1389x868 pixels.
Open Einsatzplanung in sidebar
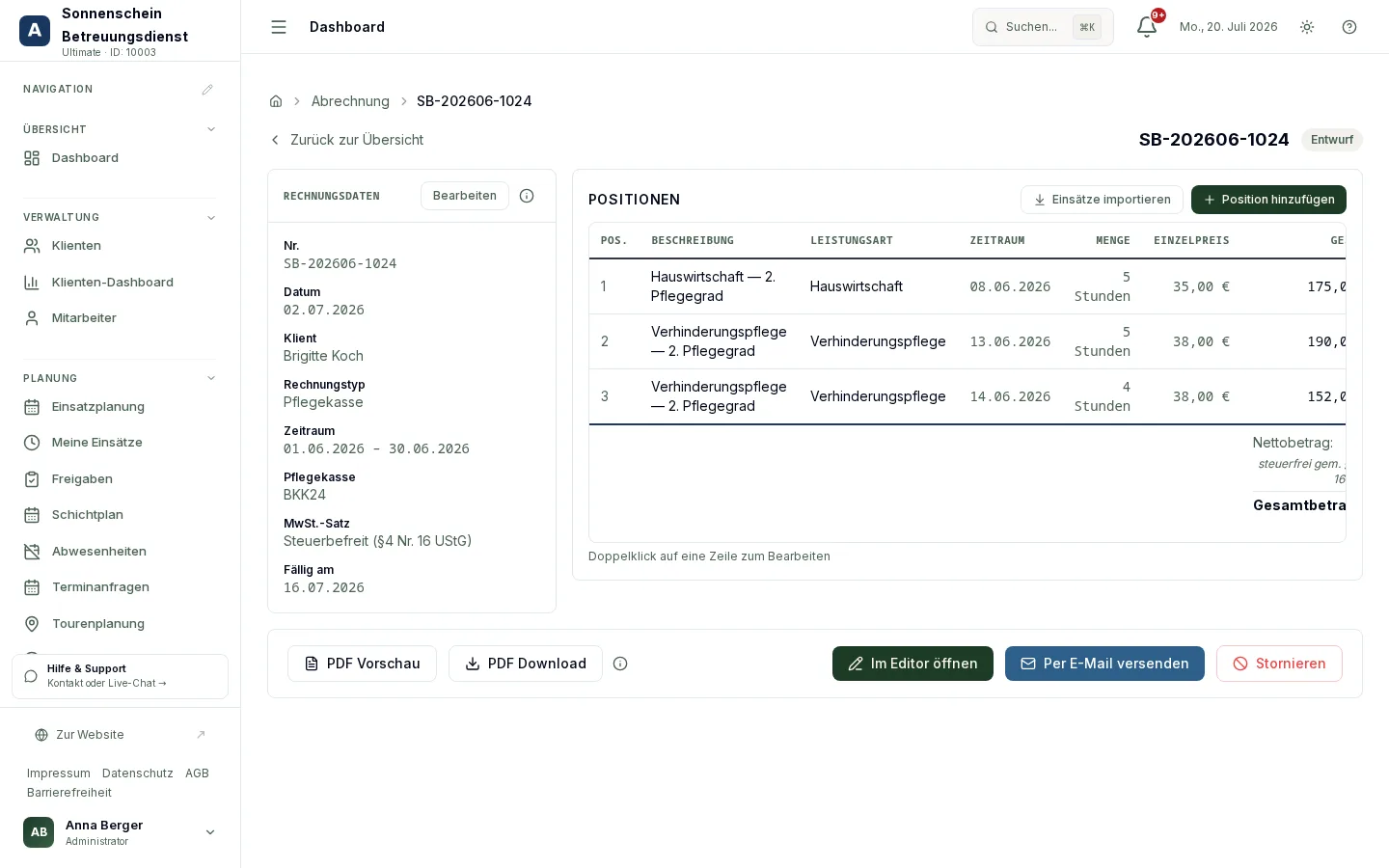tap(120, 407)
